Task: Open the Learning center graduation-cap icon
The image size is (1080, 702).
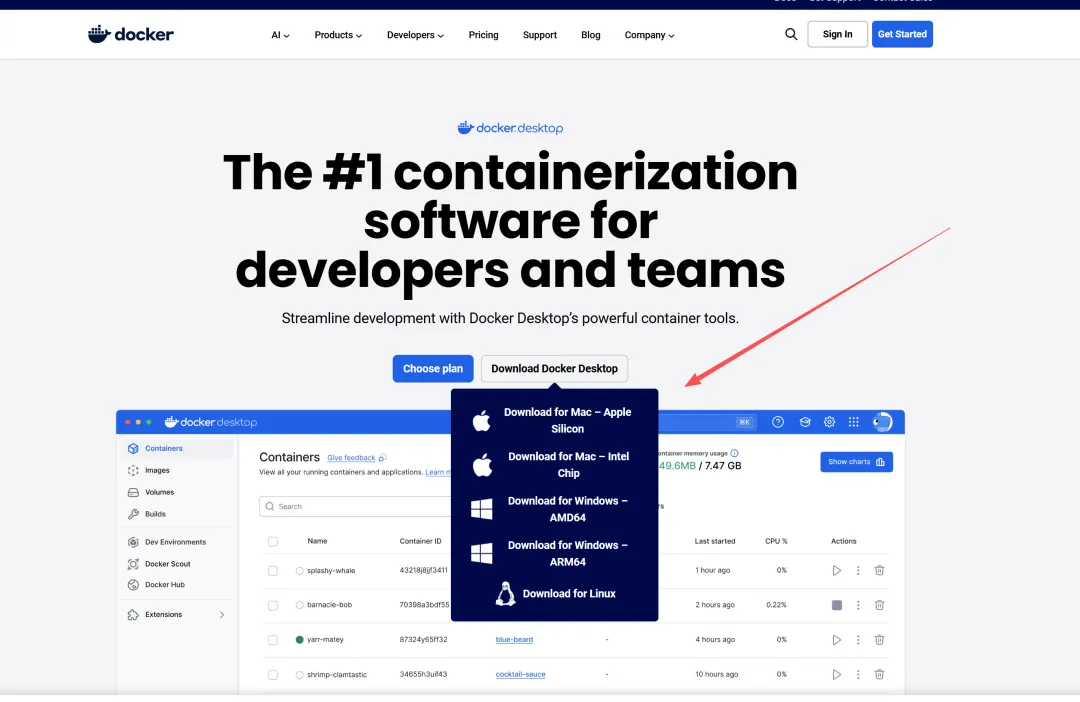Action: tap(804, 422)
